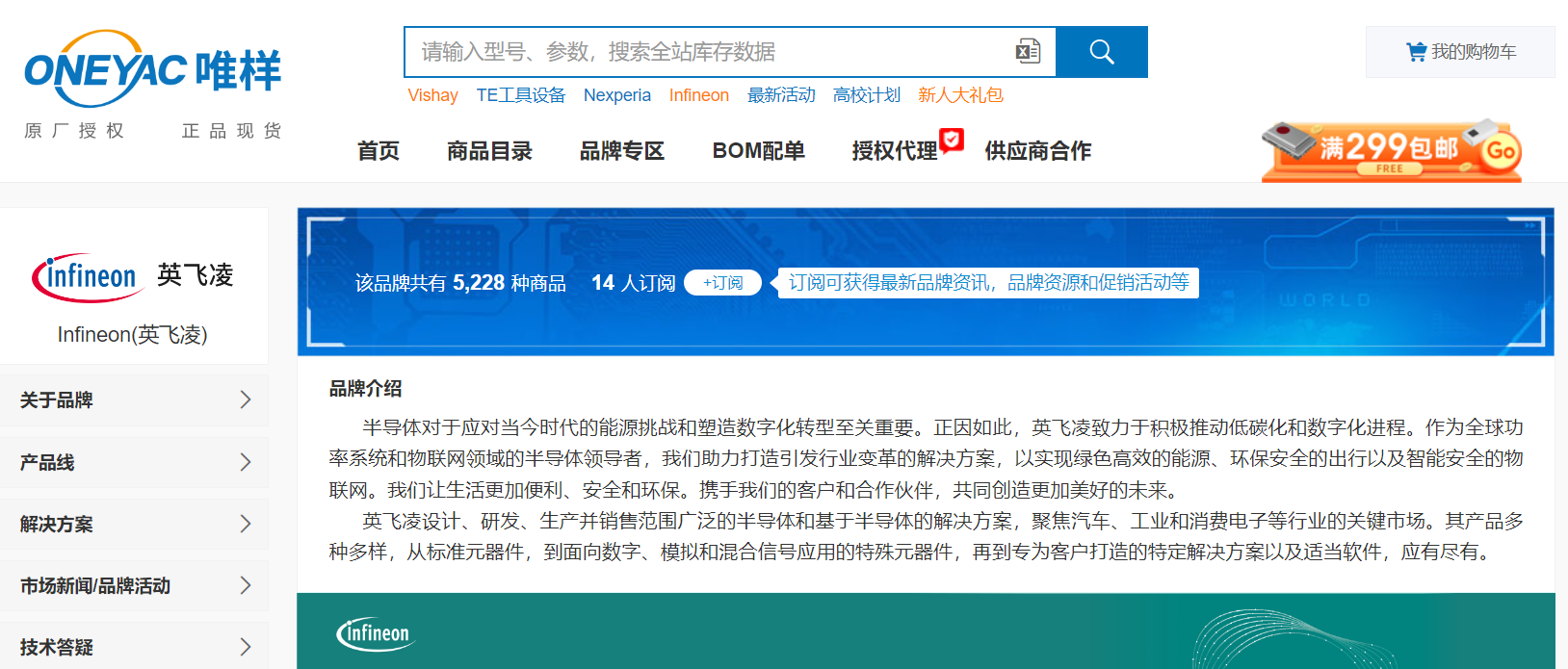Click the 满299包邮 promotional banner
This screenshot has width=1568, height=669.
pos(1391,151)
